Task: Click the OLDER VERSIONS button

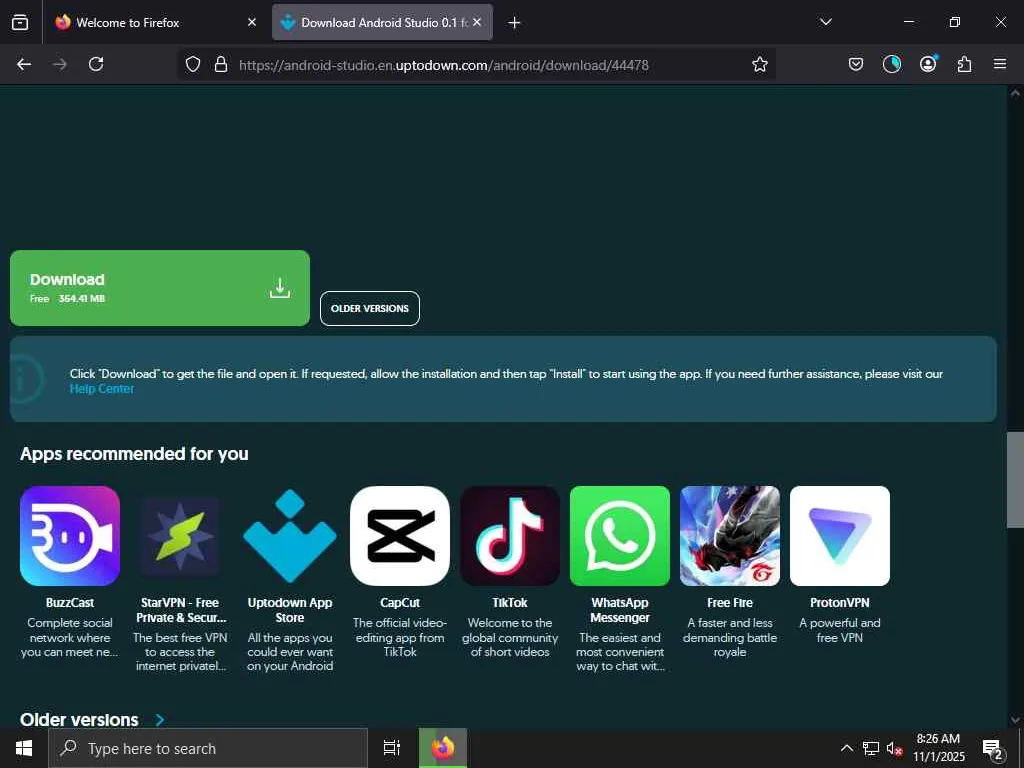Action: pyautogui.click(x=370, y=308)
